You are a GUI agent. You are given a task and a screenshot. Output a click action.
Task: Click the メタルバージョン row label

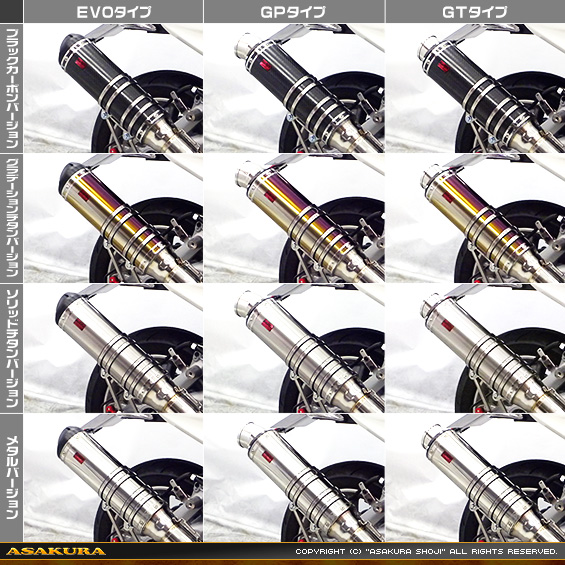(12, 478)
